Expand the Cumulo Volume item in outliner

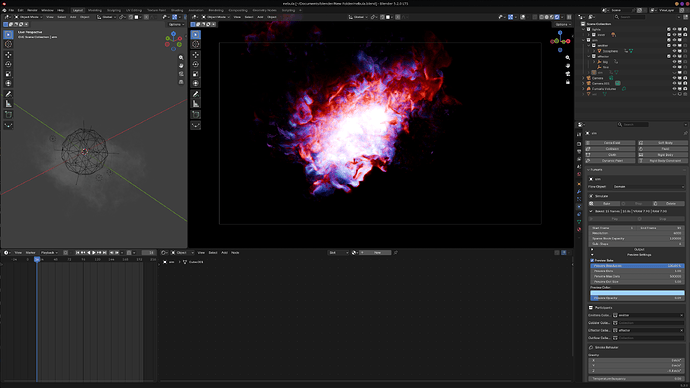[584, 89]
